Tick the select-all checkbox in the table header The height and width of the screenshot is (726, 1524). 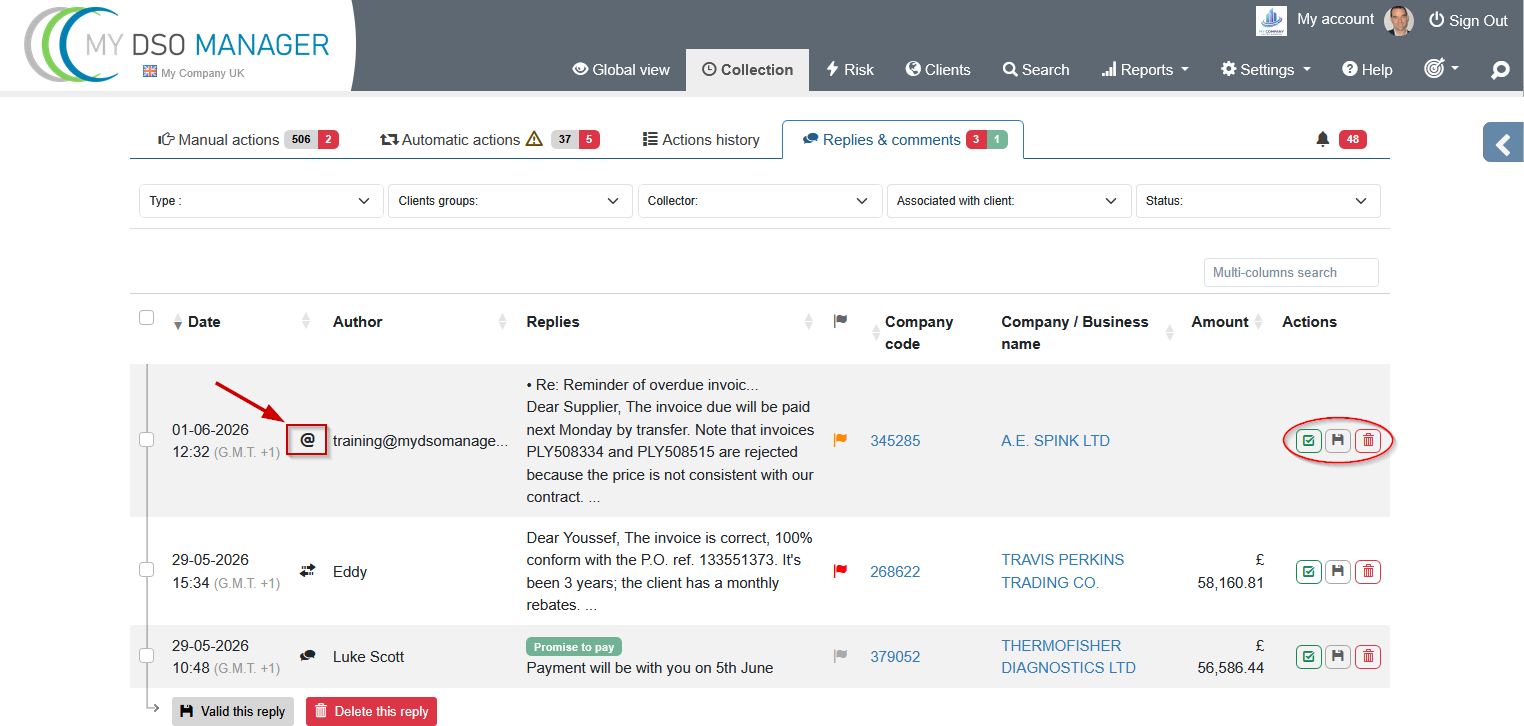point(146,318)
